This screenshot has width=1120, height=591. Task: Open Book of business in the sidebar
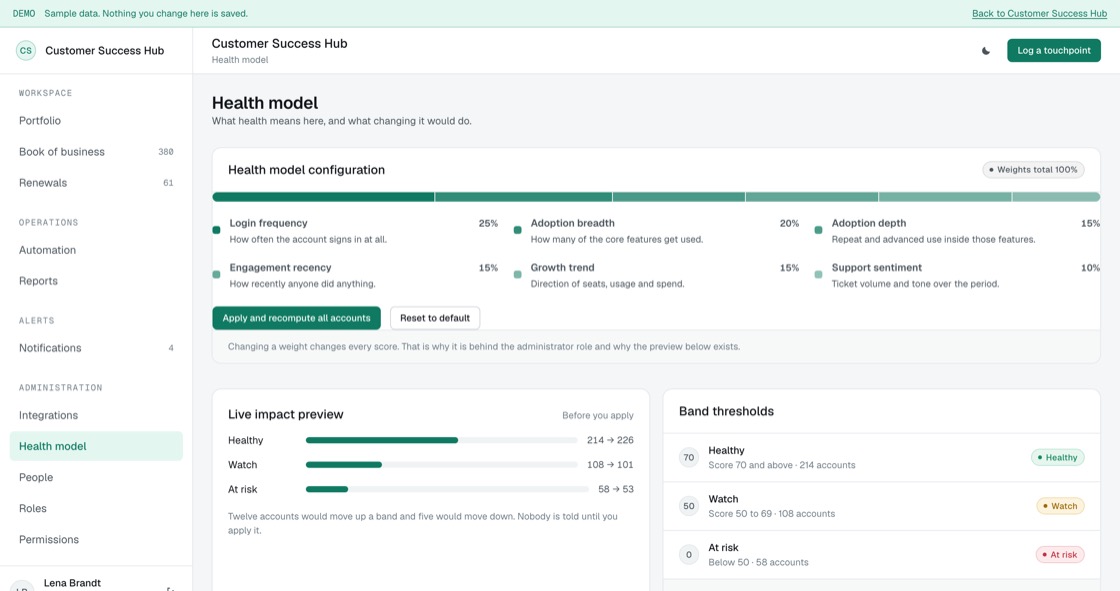click(x=96, y=152)
